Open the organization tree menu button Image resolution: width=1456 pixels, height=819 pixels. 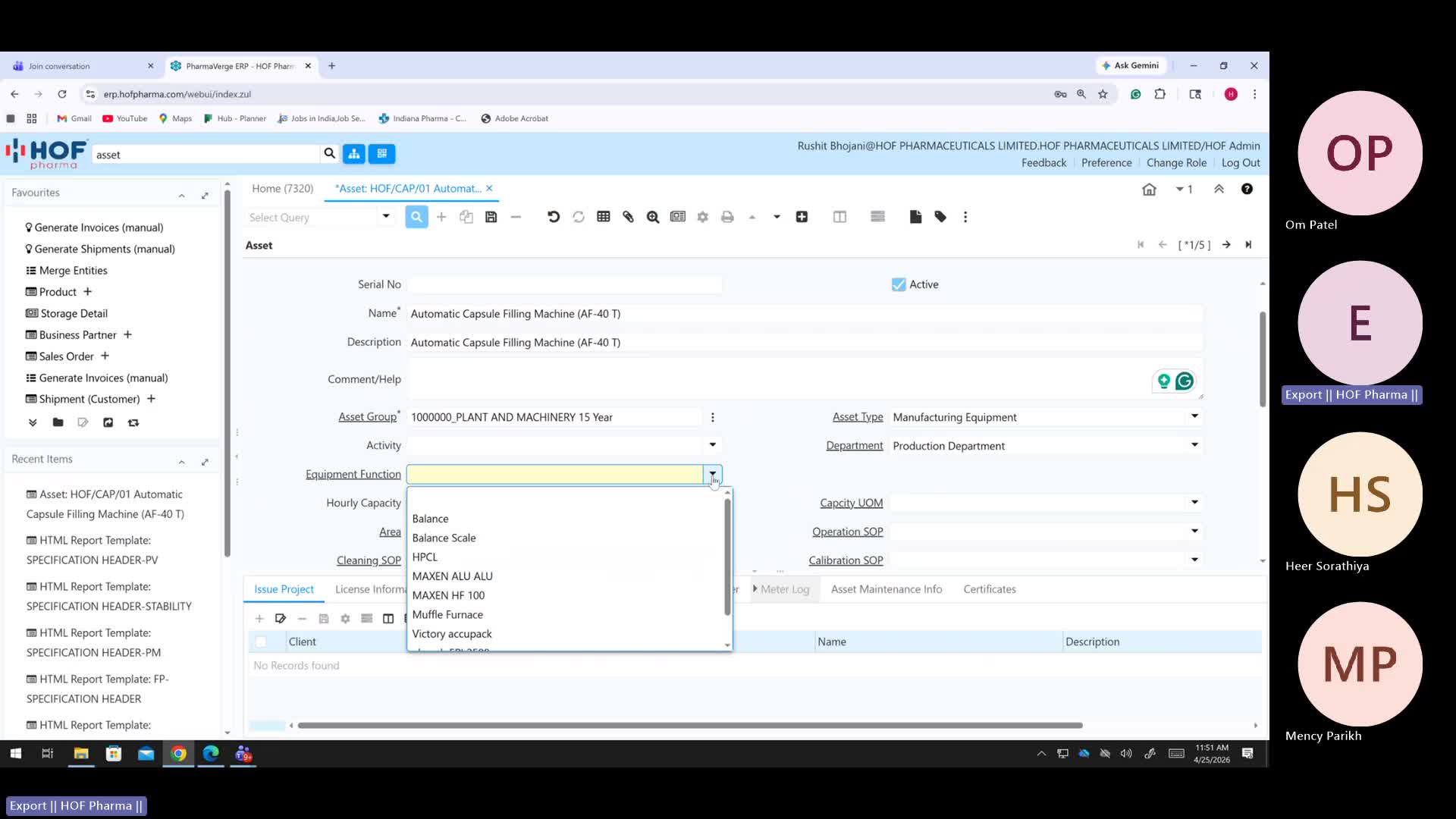pos(354,154)
